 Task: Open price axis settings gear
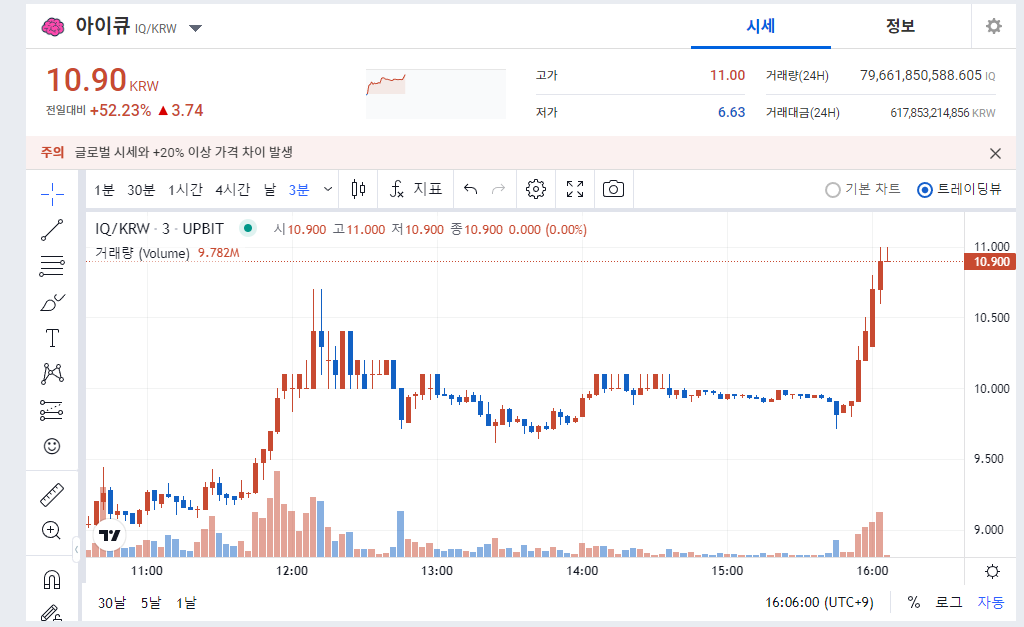tap(992, 572)
